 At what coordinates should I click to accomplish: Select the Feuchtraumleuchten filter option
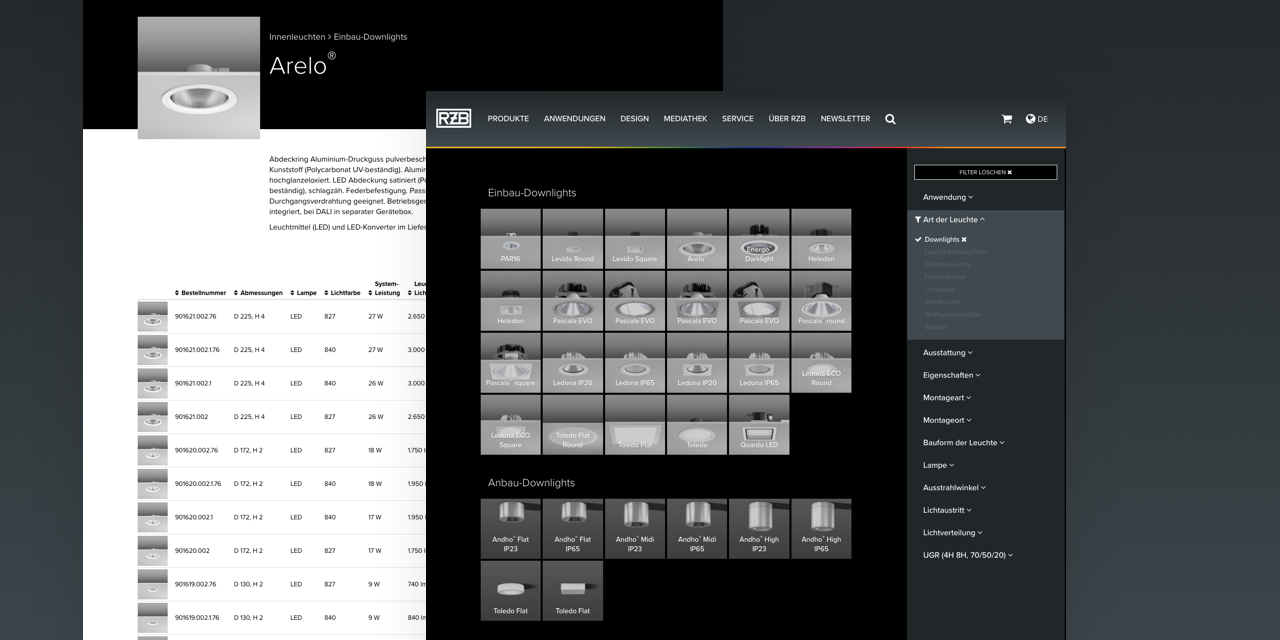955,252
